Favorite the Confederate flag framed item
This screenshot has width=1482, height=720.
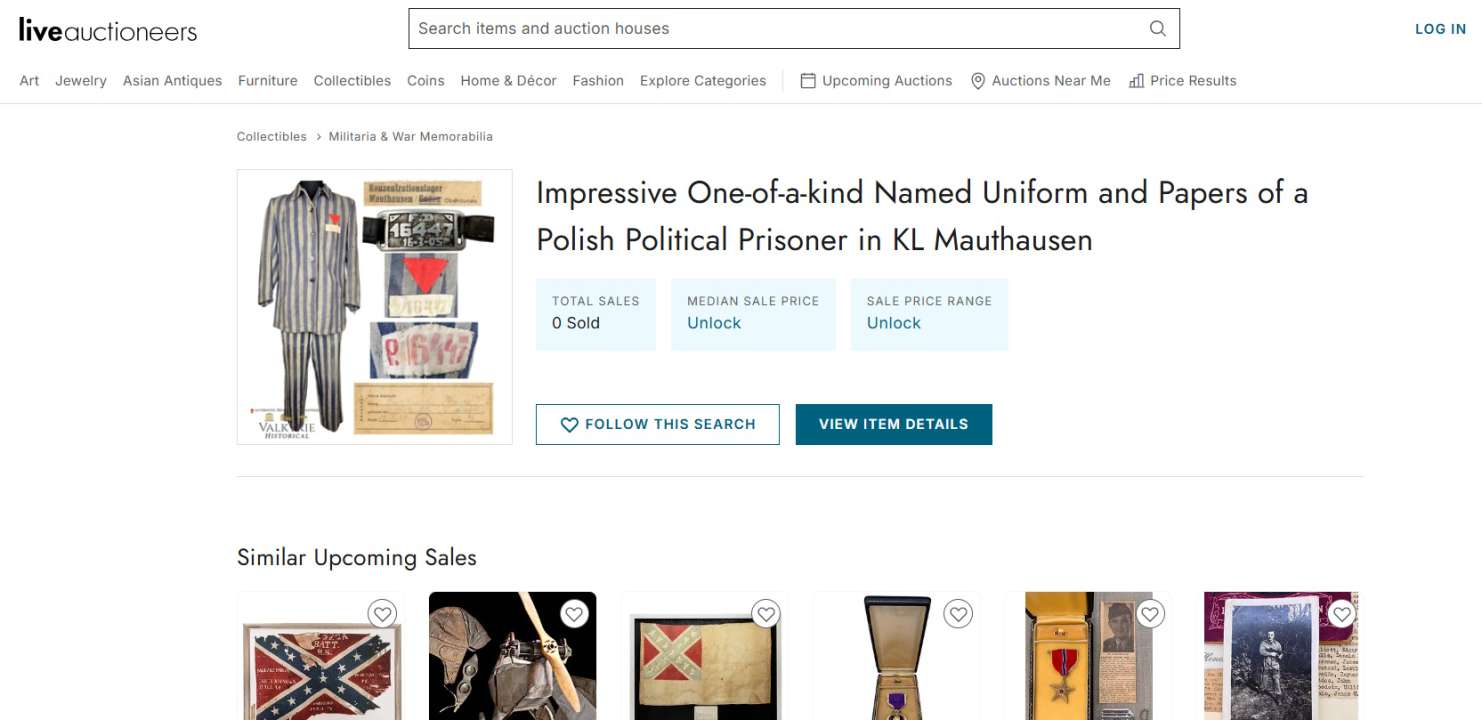point(382,613)
